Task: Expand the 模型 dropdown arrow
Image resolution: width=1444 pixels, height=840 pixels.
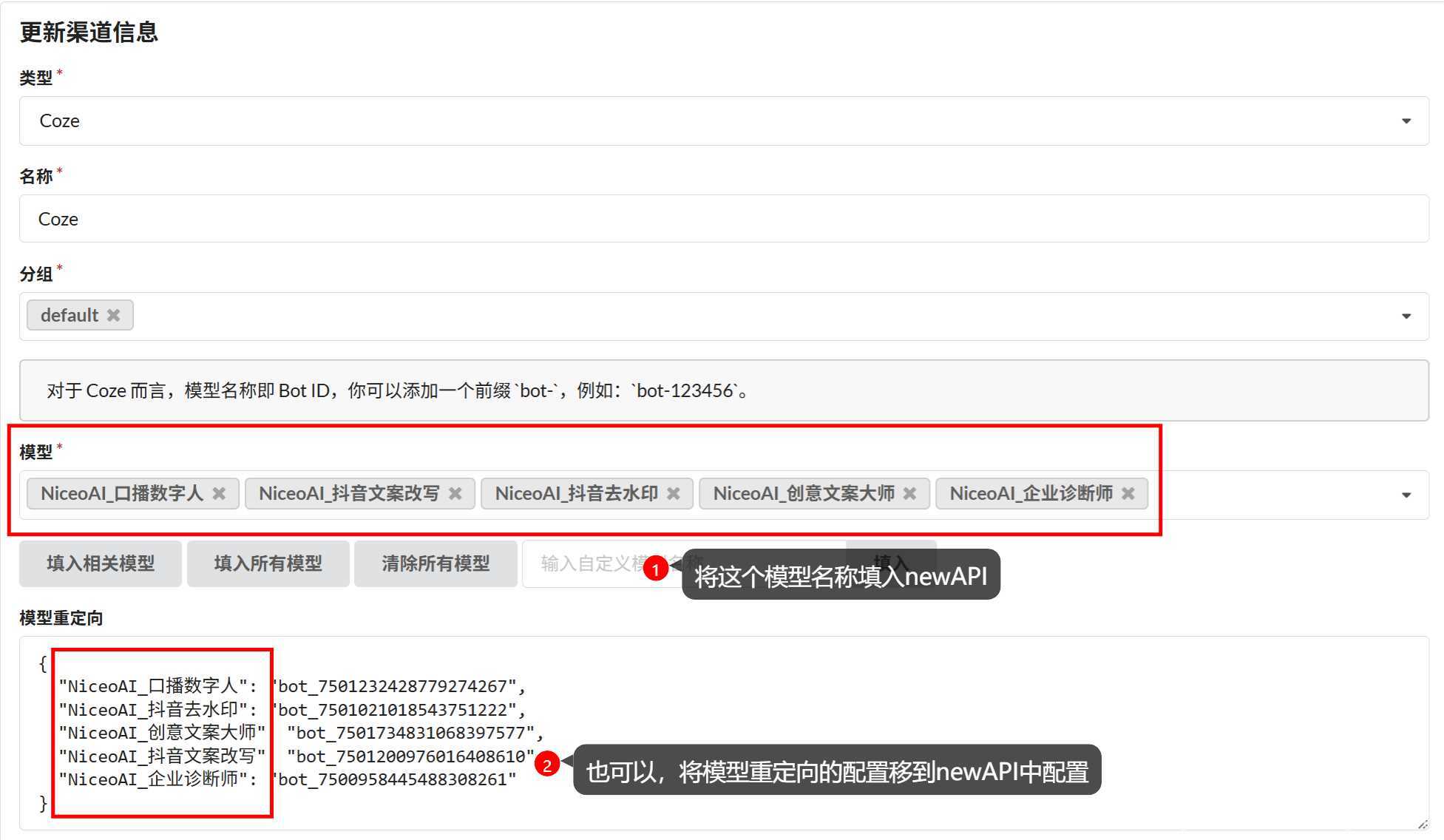Action: 1406,495
